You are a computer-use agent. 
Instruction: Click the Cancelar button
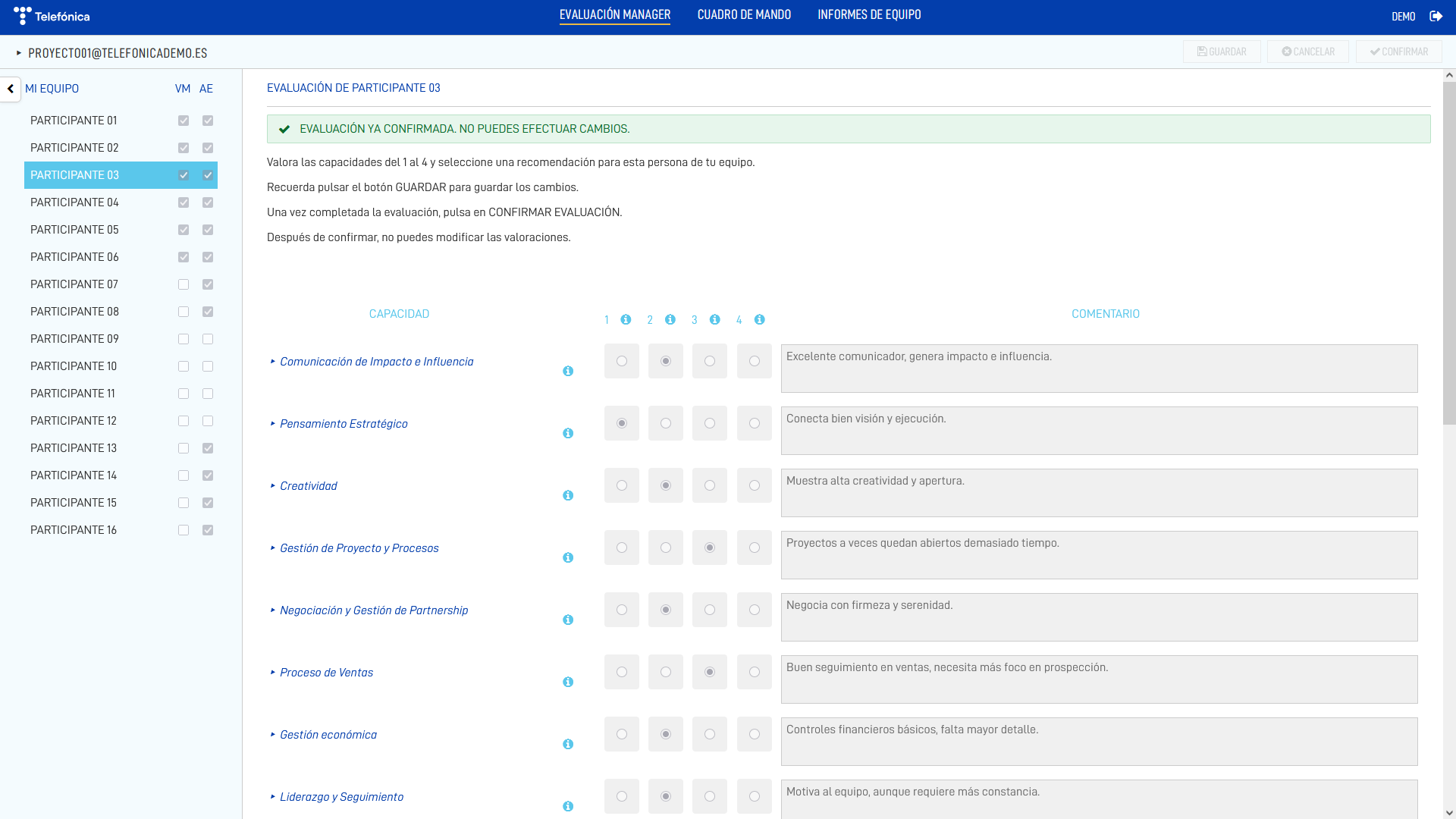coord(1307,52)
